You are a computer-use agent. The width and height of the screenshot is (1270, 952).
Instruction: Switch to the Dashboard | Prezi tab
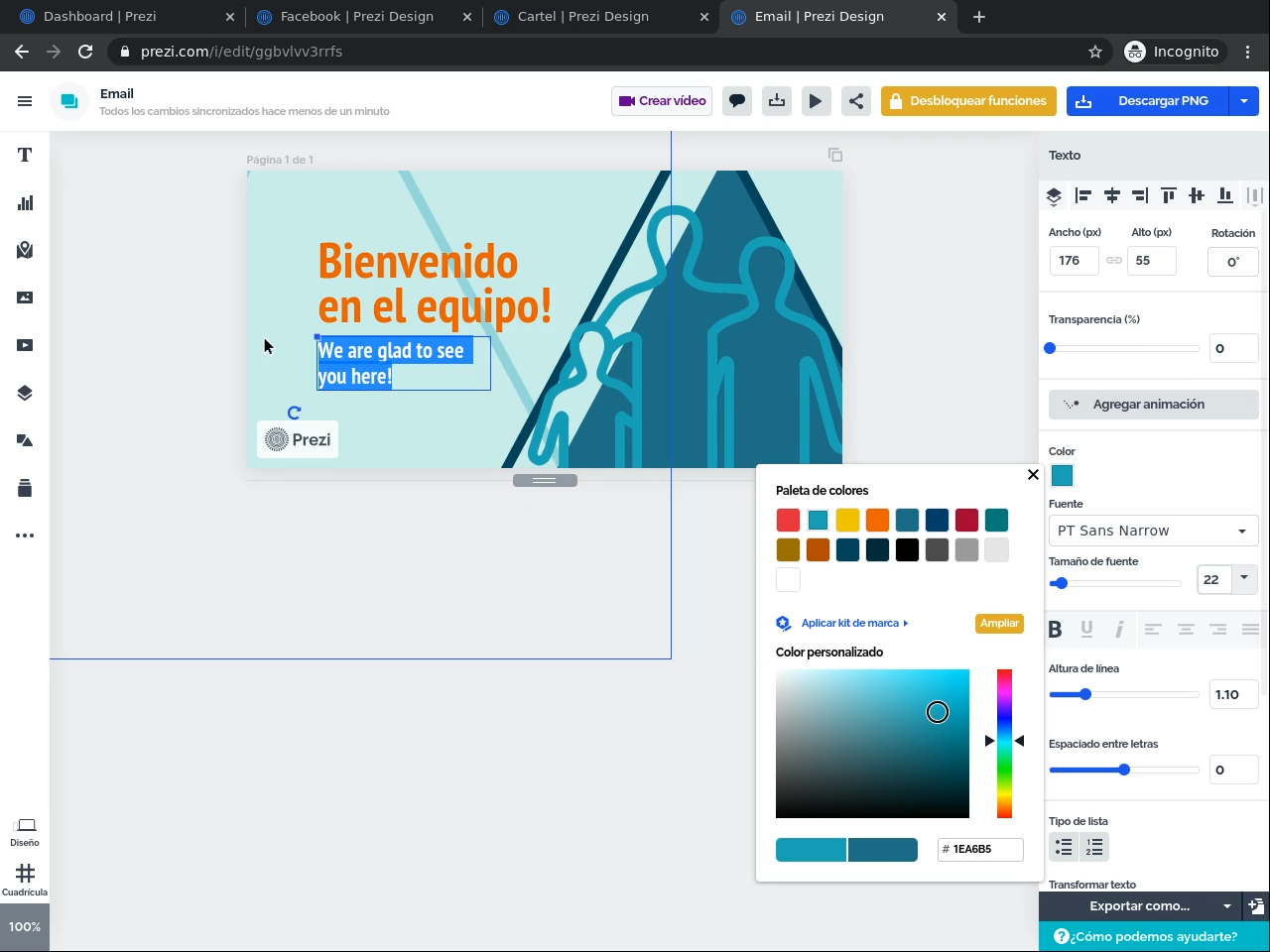coord(99,17)
